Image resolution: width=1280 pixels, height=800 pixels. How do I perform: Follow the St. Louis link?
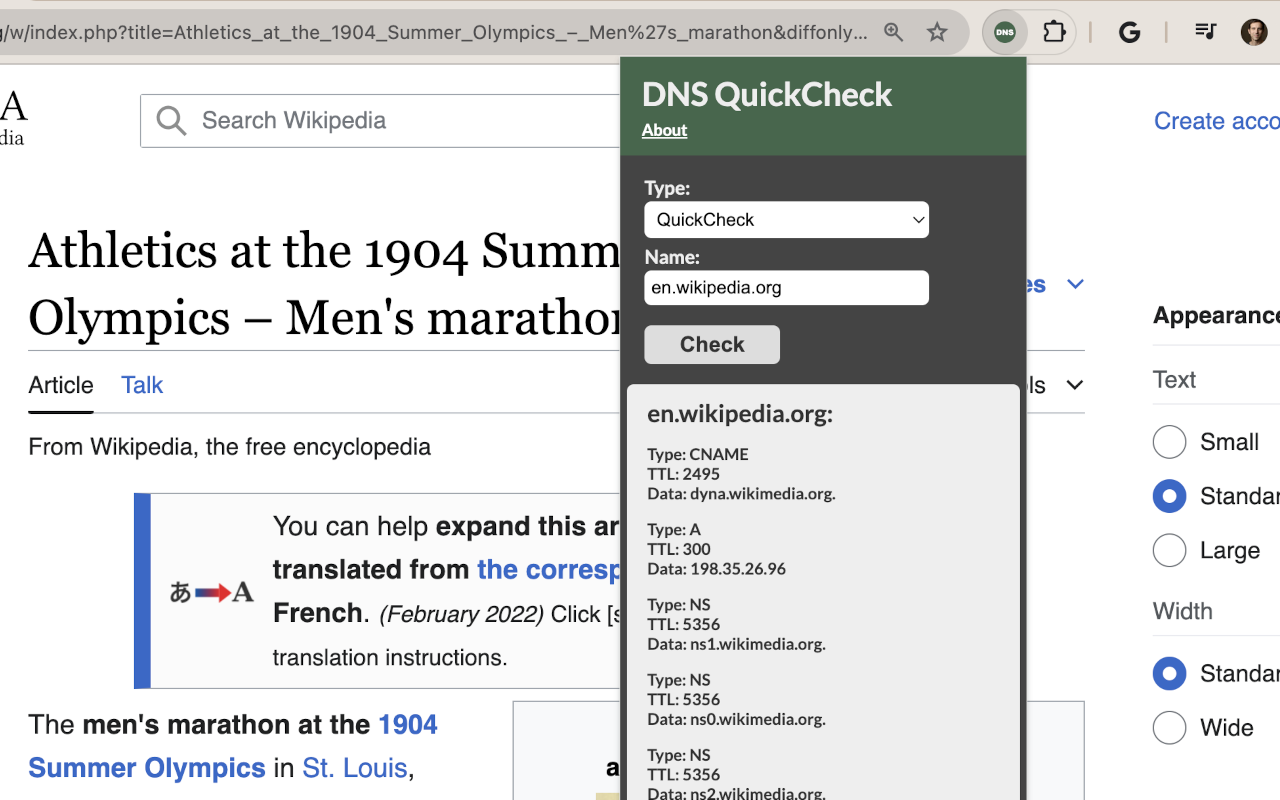[354, 767]
